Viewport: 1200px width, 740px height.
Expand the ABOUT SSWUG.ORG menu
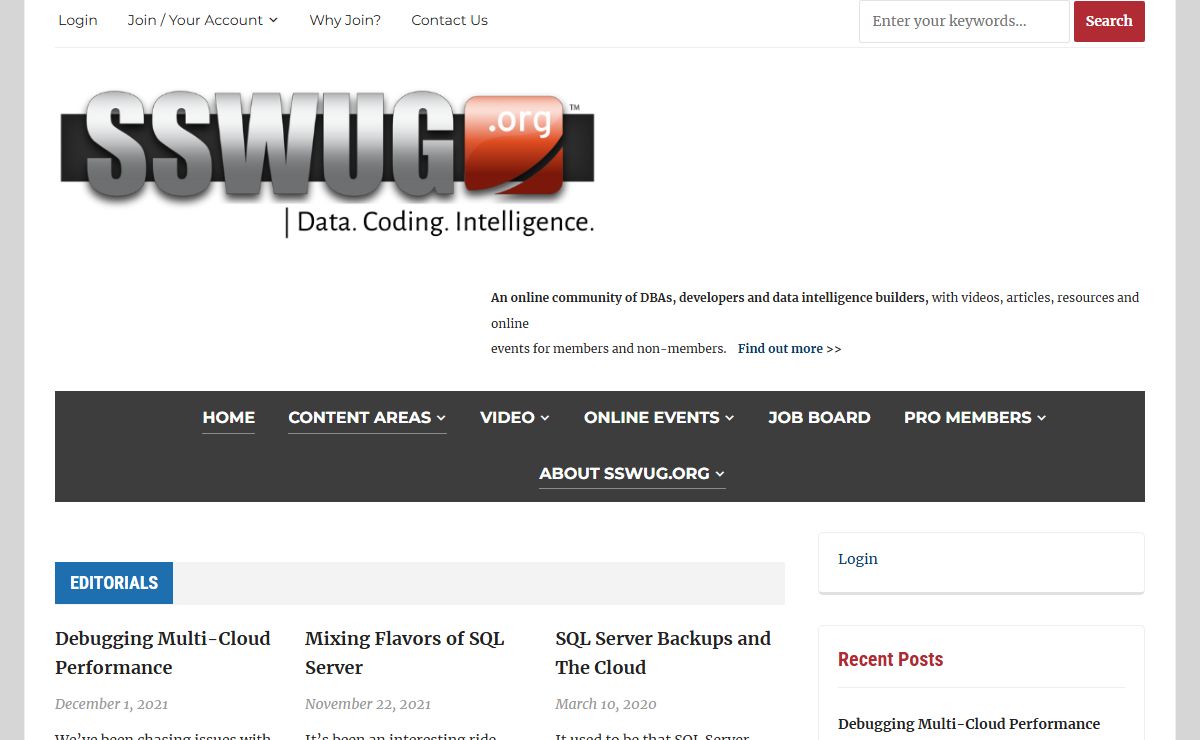click(x=632, y=474)
